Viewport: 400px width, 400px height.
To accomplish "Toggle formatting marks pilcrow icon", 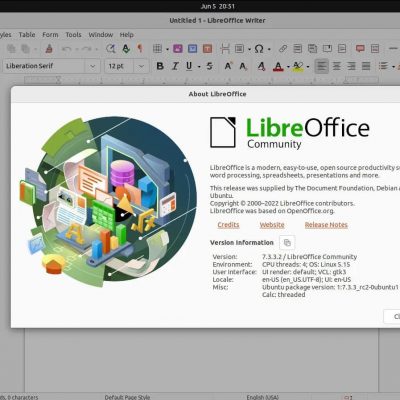I will [x=140, y=49].
